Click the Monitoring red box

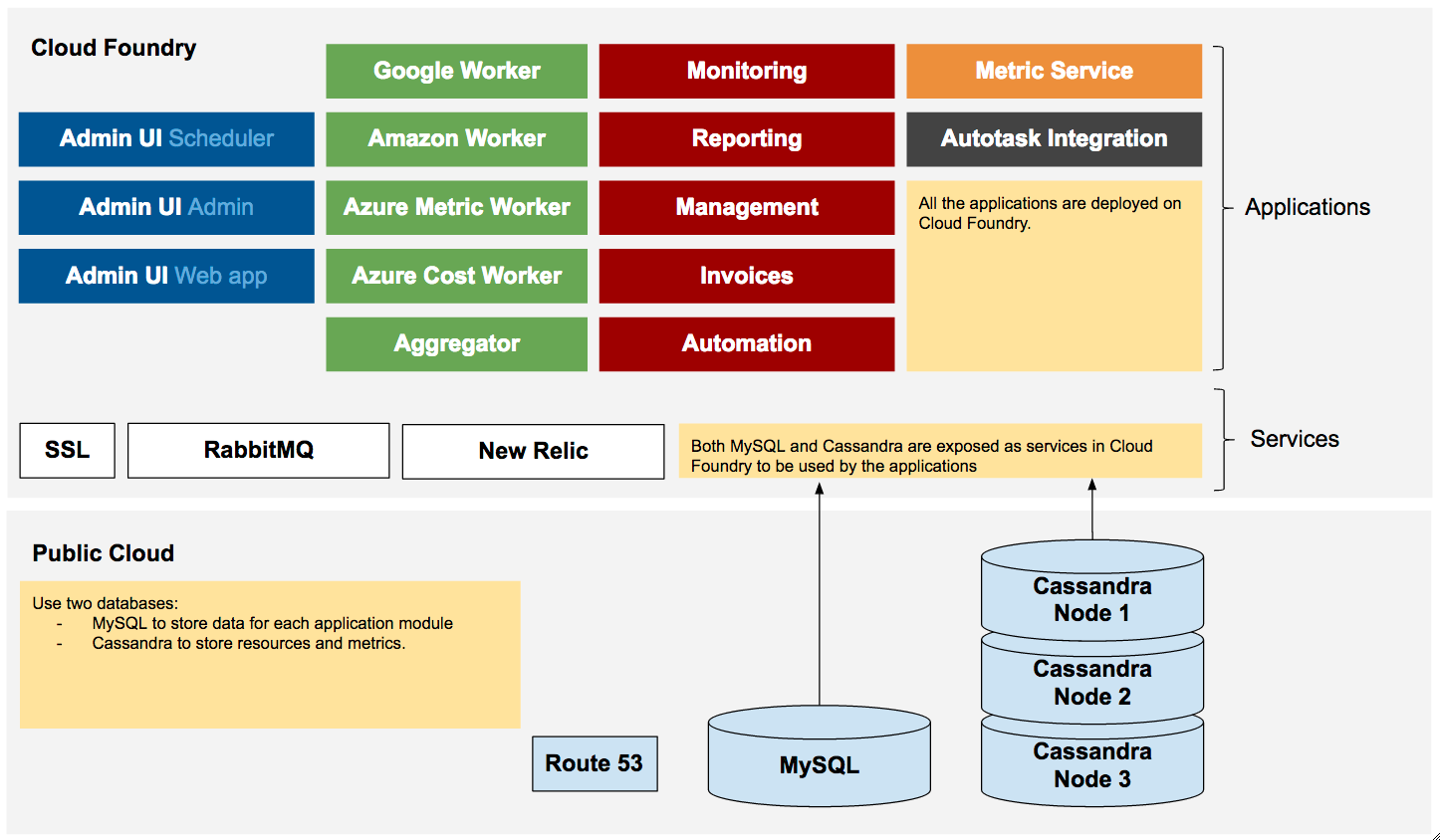tap(747, 71)
